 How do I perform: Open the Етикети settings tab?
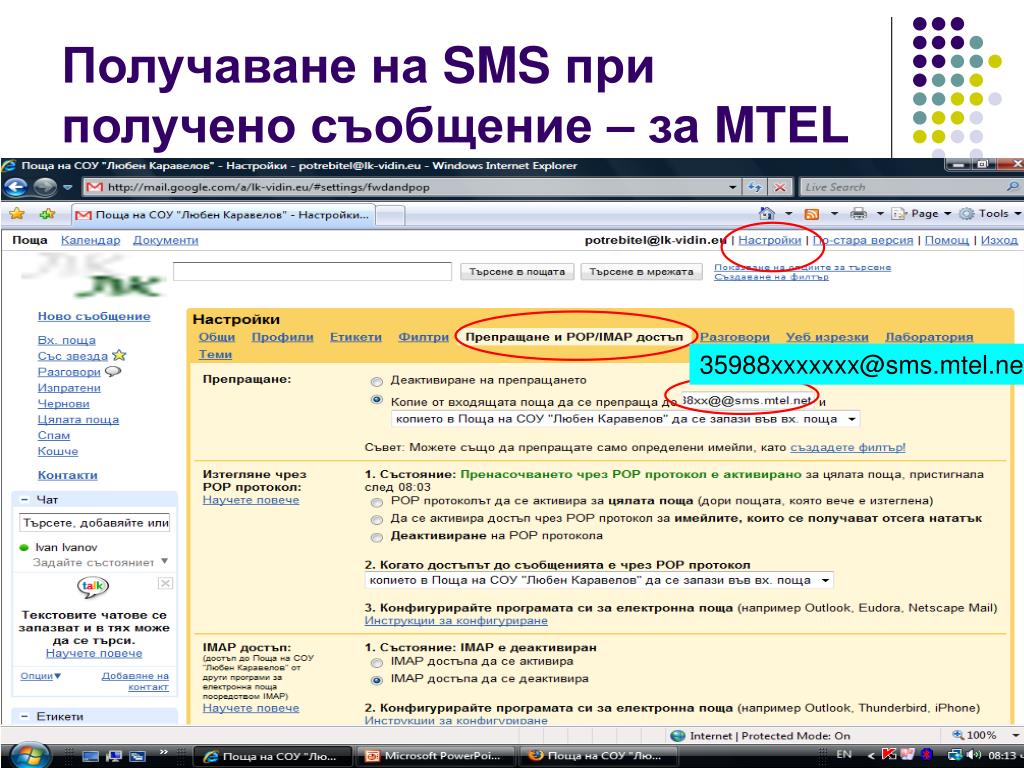pyautogui.click(x=355, y=337)
